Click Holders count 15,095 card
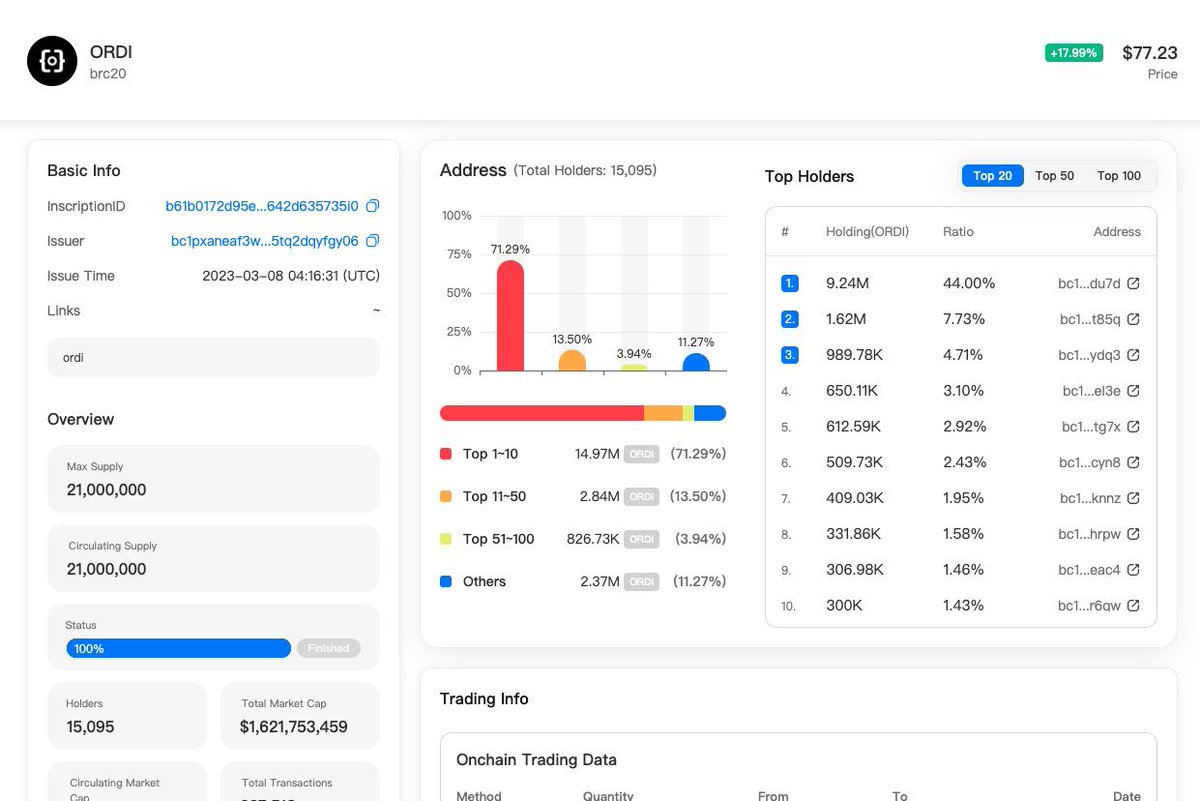The width and height of the screenshot is (1200, 801). (x=127, y=716)
